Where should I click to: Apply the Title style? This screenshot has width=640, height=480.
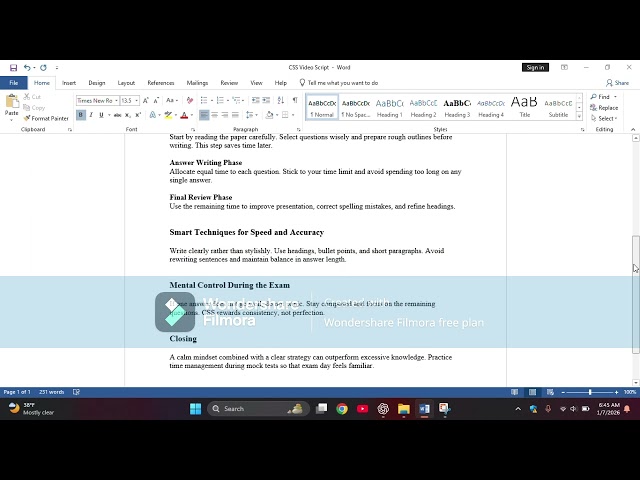coord(524,108)
